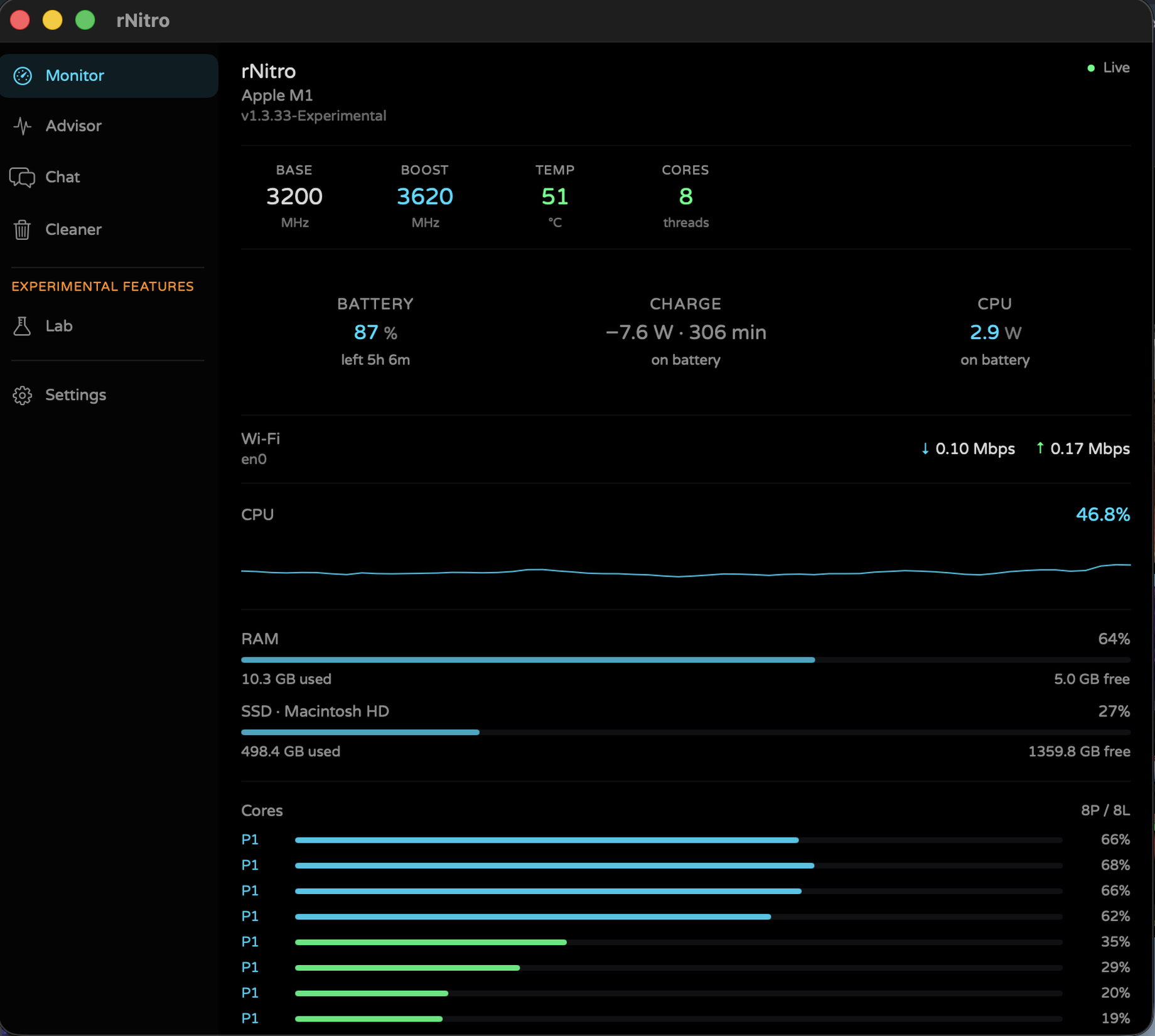
Task: Click the Advisor pulse icon
Action: tap(23, 126)
